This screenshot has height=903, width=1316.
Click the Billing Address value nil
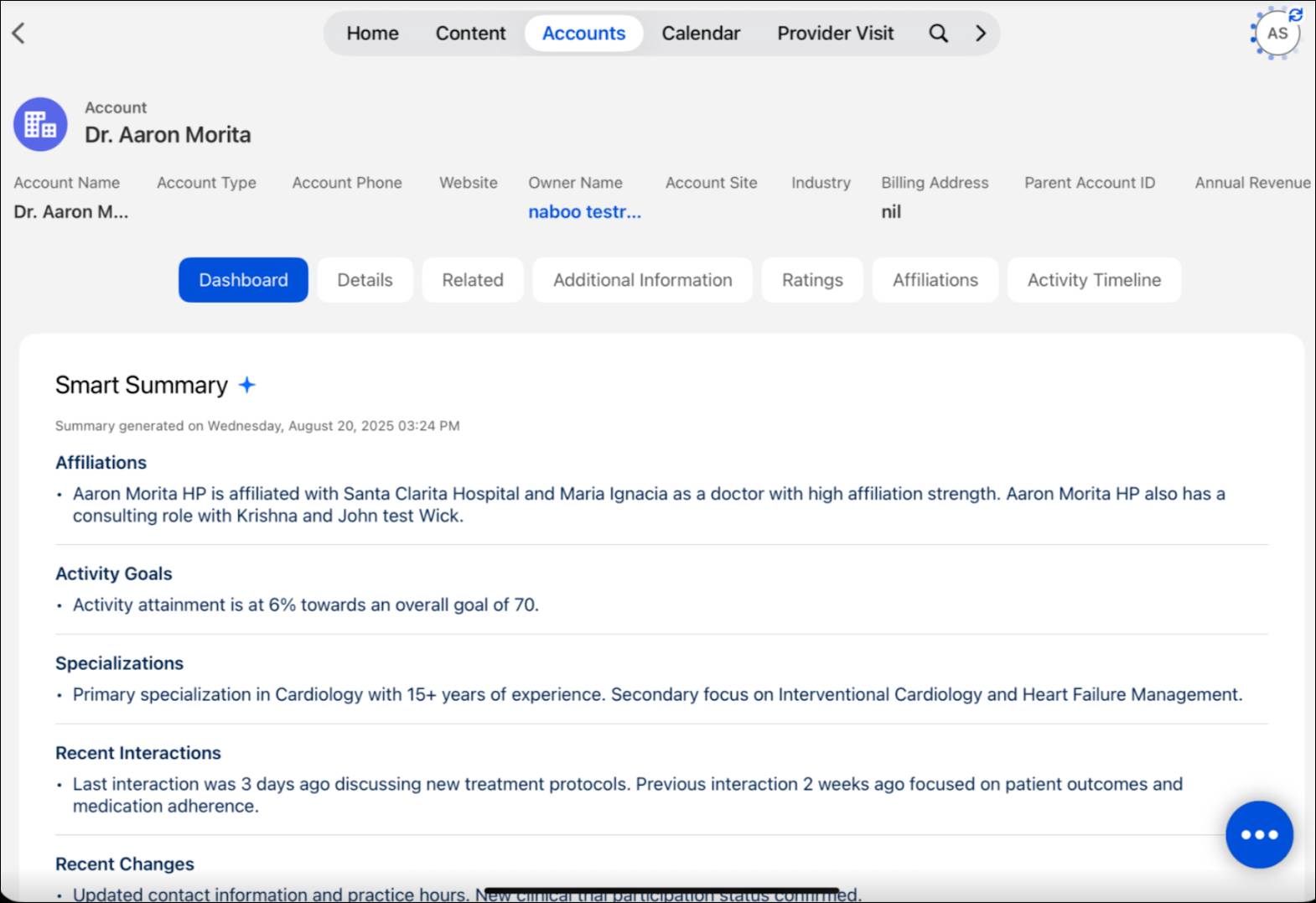(x=891, y=212)
